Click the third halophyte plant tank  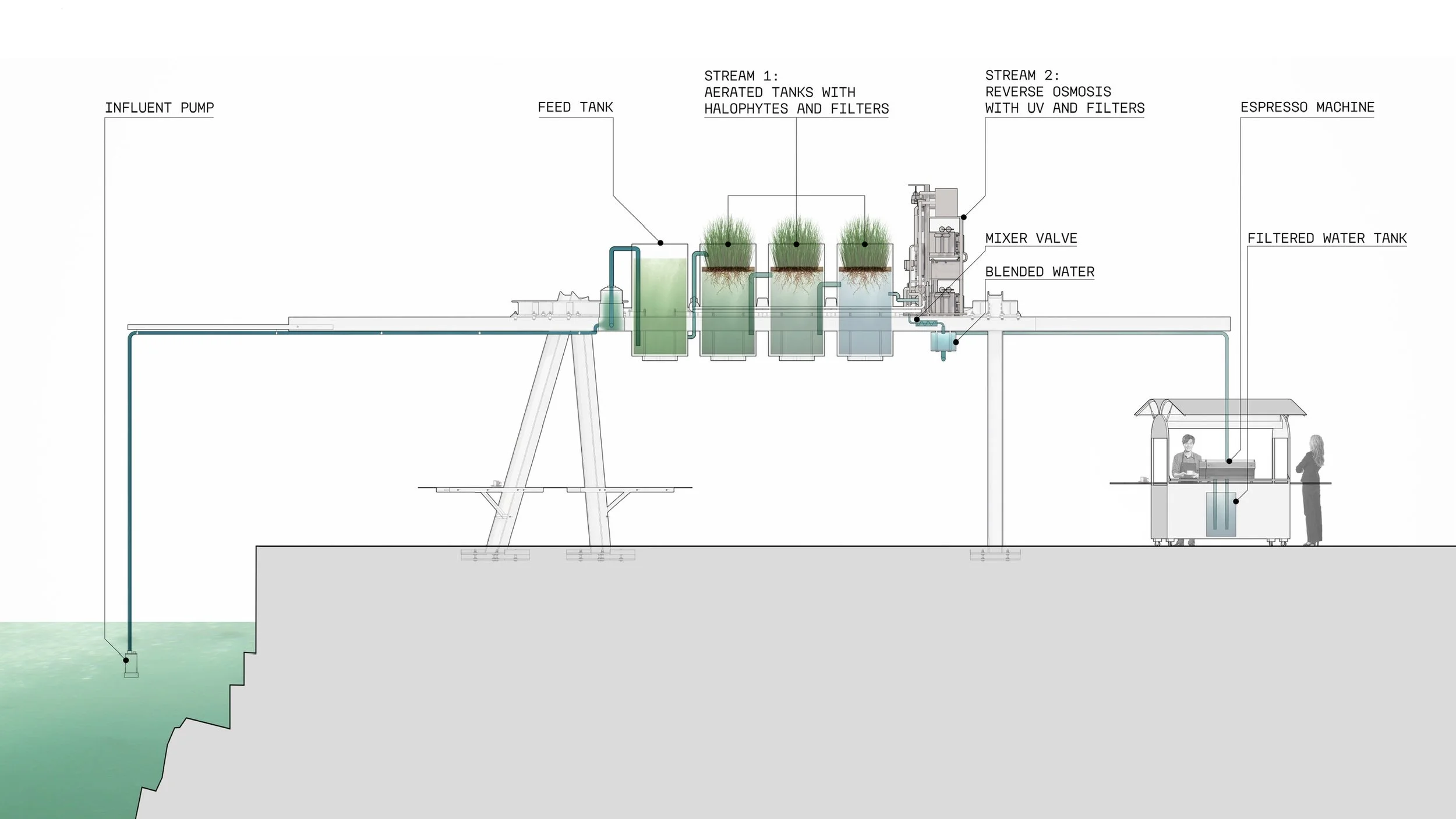click(864, 303)
